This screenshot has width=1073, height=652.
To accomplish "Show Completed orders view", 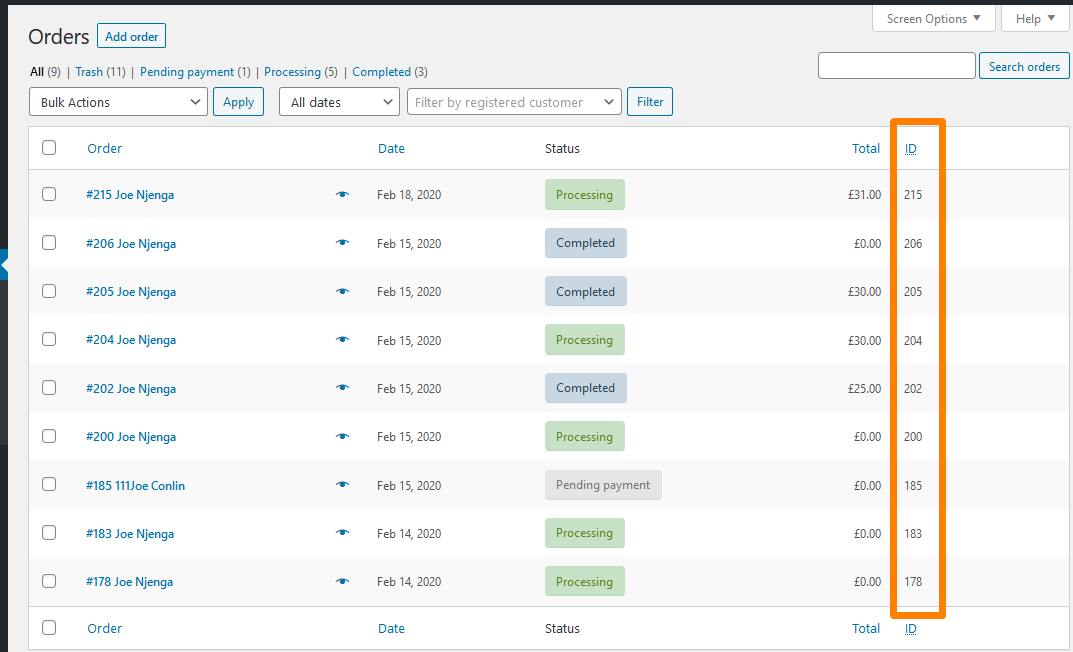I will [381, 72].
